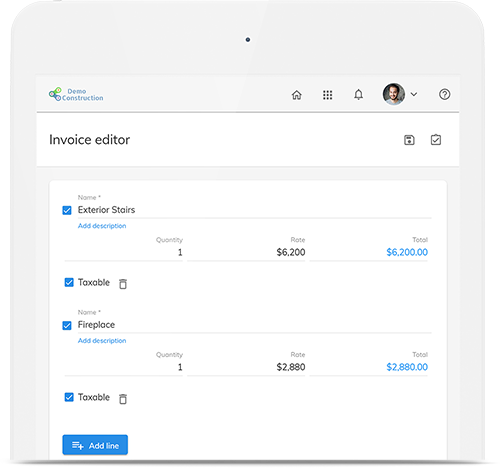Viewport: 500px width, 468px height.
Task: Open the apps grid menu
Action: coord(327,95)
